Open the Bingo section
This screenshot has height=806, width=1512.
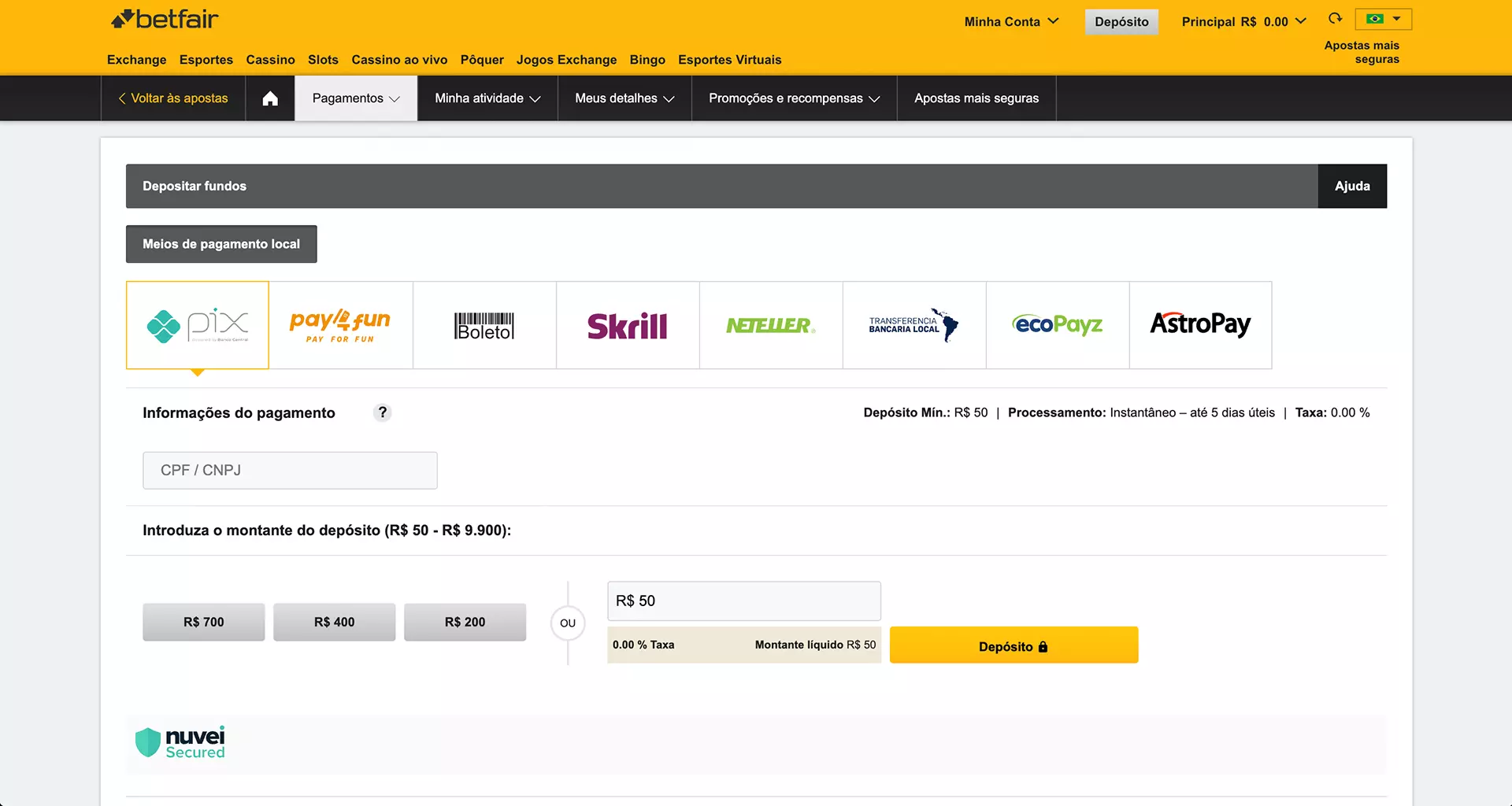tap(647, 60)
